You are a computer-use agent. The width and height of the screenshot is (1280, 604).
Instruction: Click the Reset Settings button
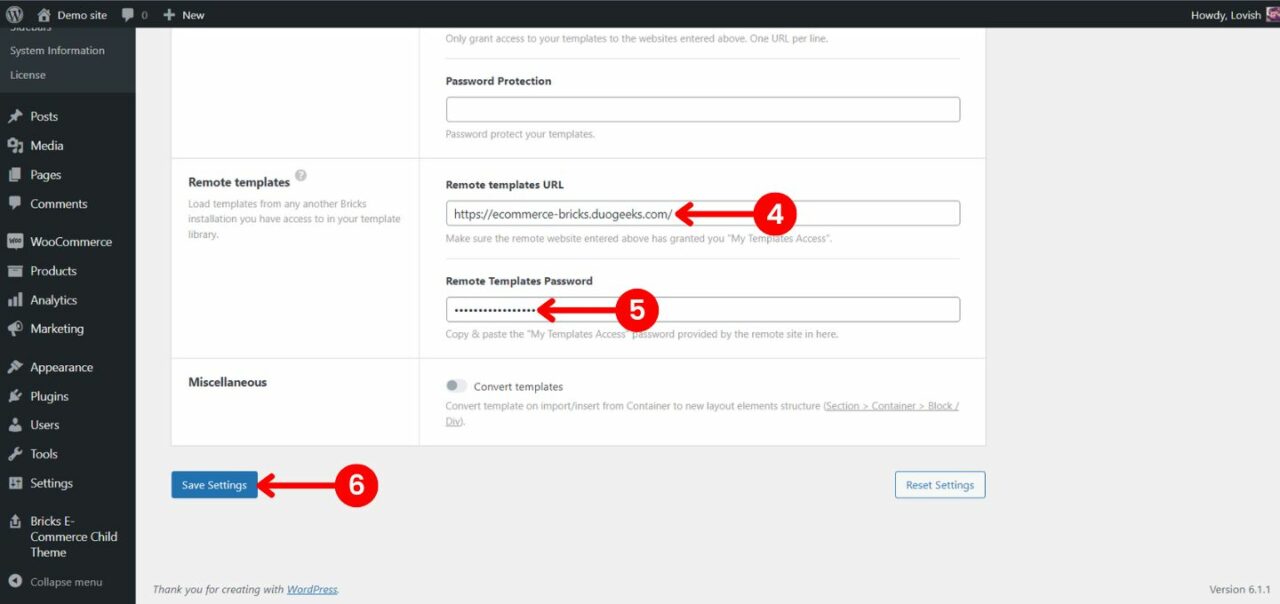tap(939, 484)
